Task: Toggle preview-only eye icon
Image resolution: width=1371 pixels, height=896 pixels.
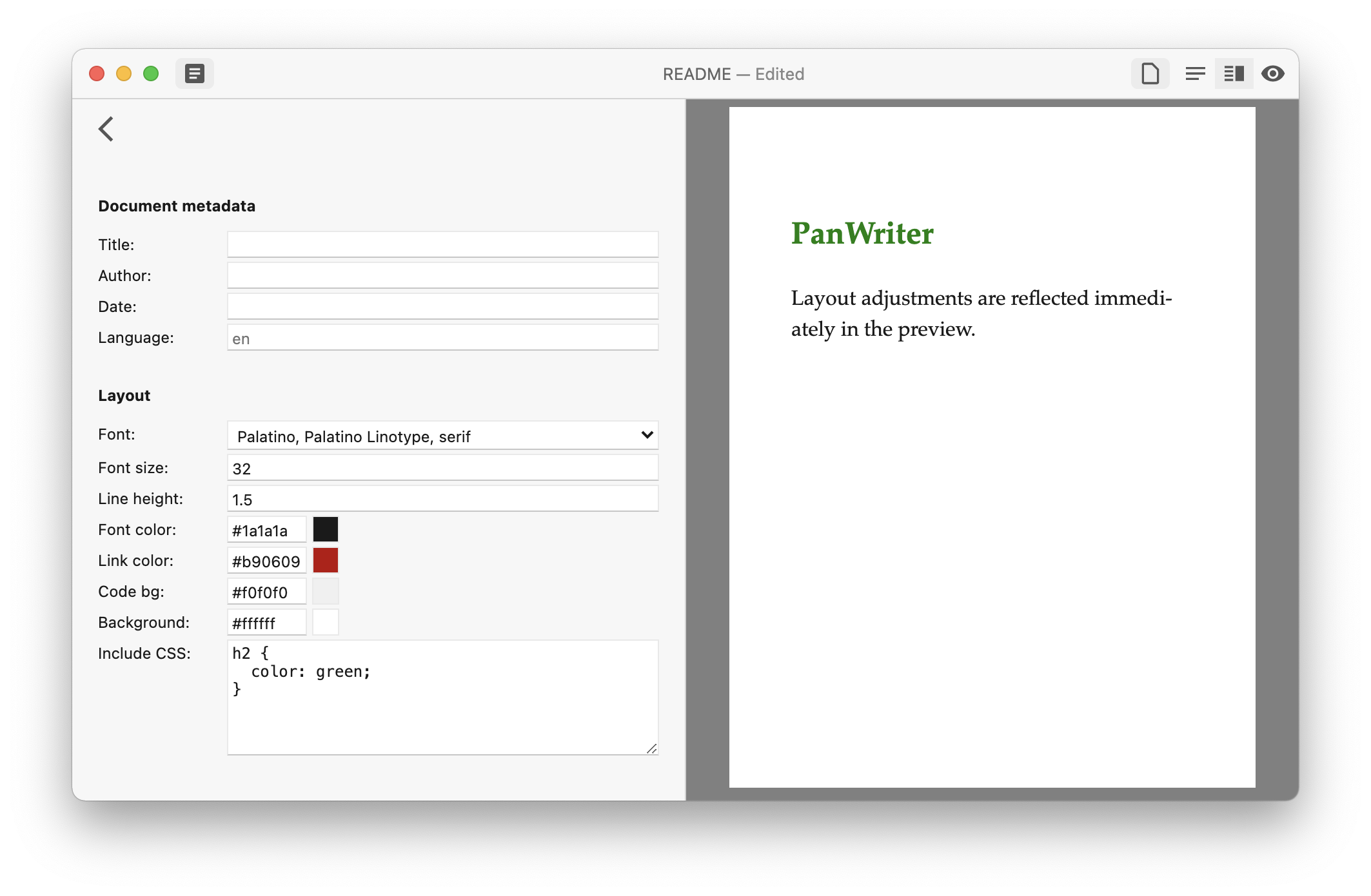Action: (1272, 73)
